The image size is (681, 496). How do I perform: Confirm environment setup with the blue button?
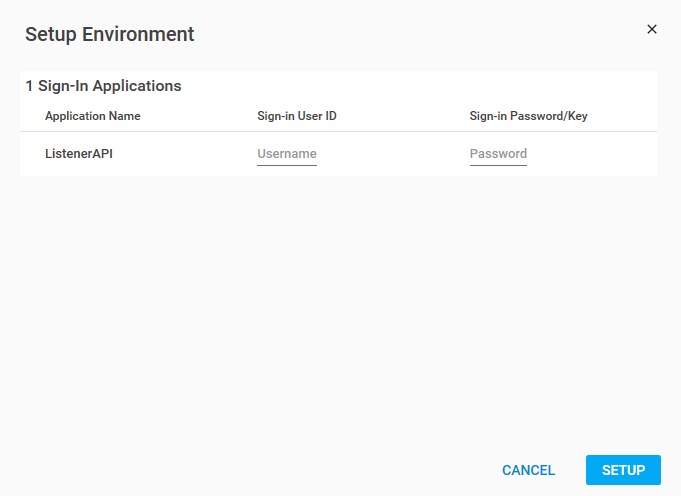point(623,470)
